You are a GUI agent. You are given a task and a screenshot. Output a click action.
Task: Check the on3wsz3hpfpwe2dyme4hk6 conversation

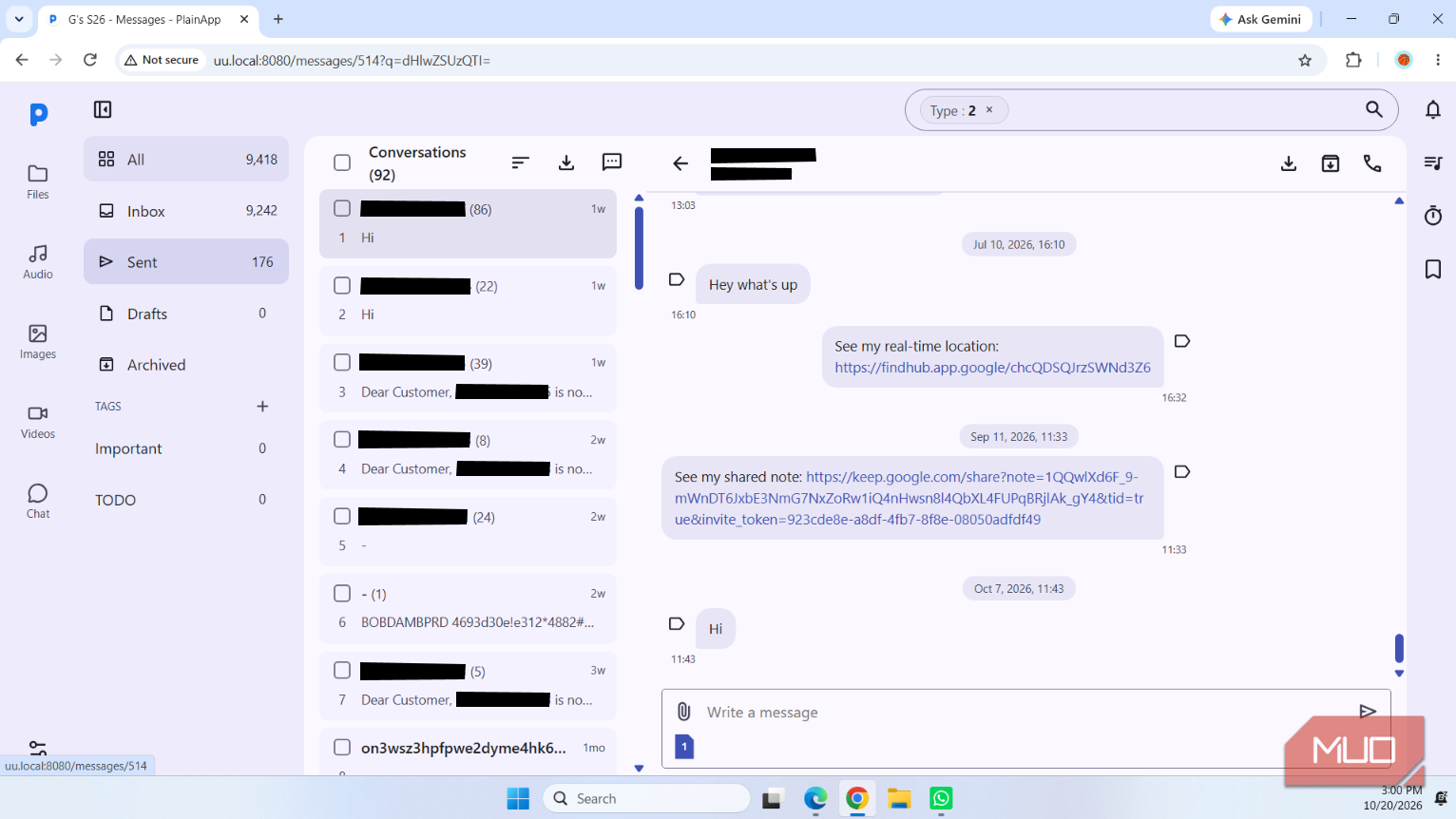point(342,747)
